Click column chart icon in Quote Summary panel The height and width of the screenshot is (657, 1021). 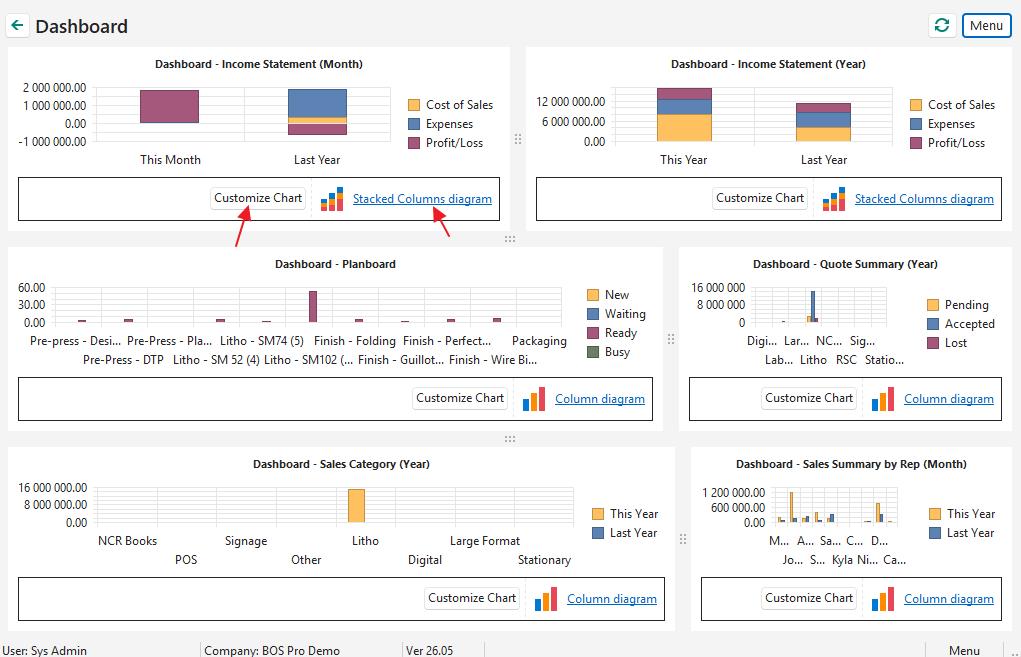coord(883,399)
